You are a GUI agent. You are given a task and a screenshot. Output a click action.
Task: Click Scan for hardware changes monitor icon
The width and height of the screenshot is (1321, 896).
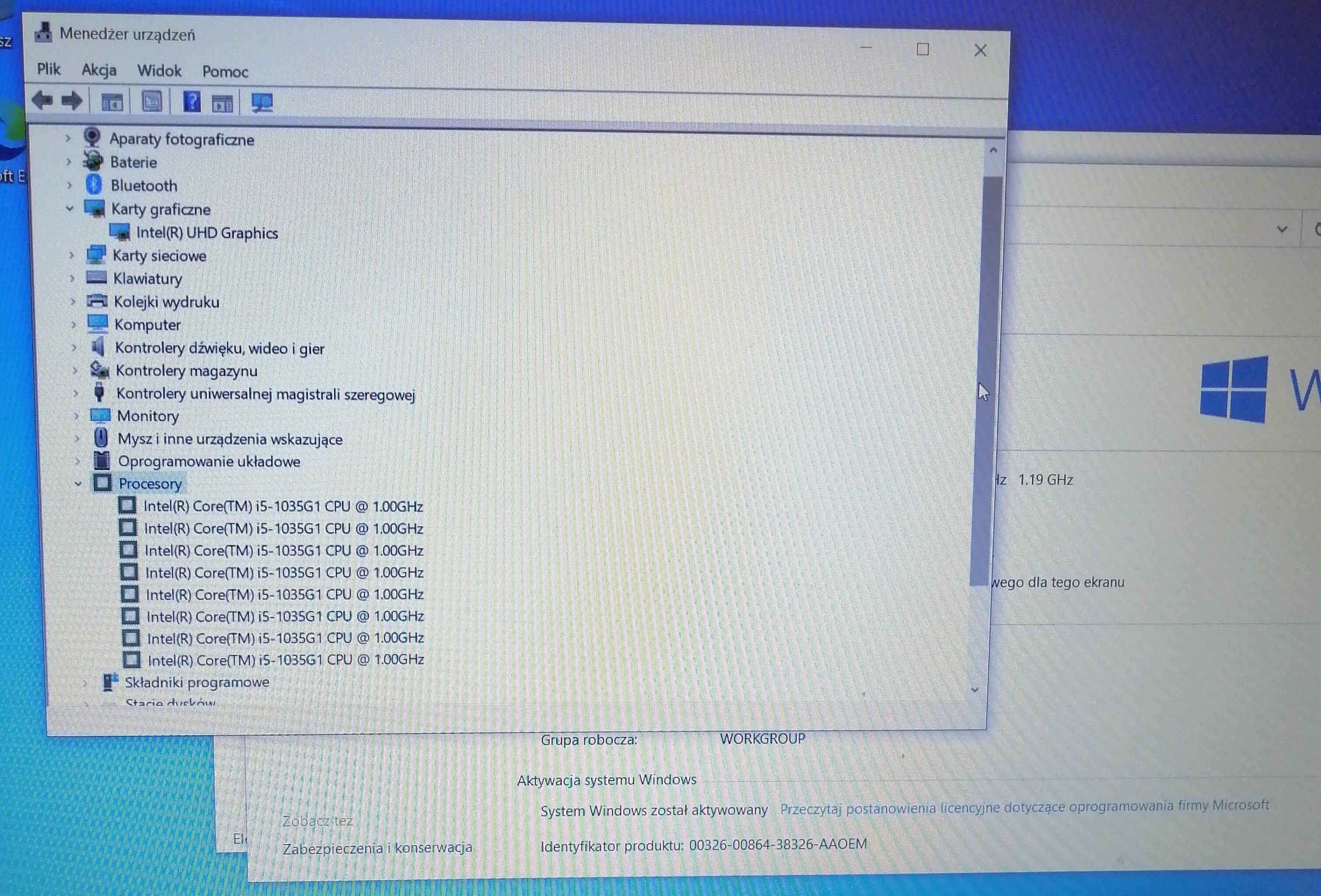point(262,103)
